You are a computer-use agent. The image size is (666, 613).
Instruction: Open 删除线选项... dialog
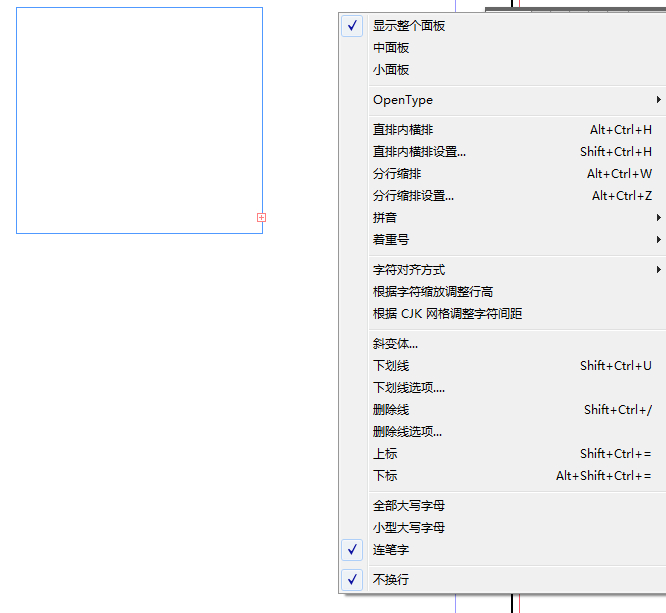click(503, 432)
